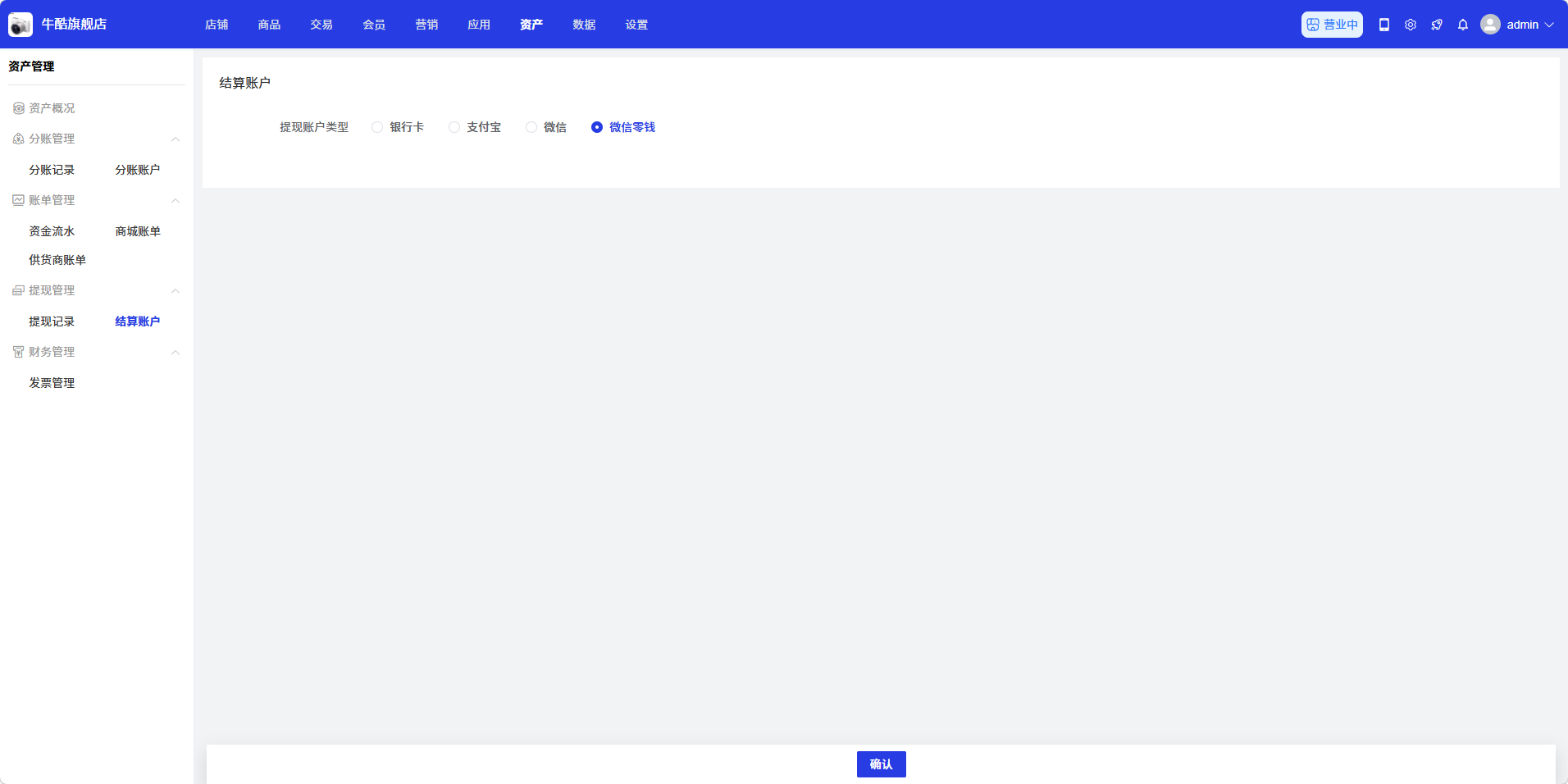Image resolution: width=1568 pixels, height=784 pixels.
Task: Click the 营业中 status button
Action: (1332, 25)
